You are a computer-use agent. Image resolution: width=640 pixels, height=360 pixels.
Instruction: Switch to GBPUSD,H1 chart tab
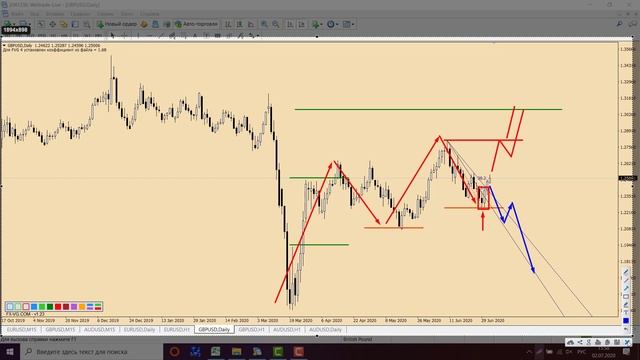[x=251, y=329]
